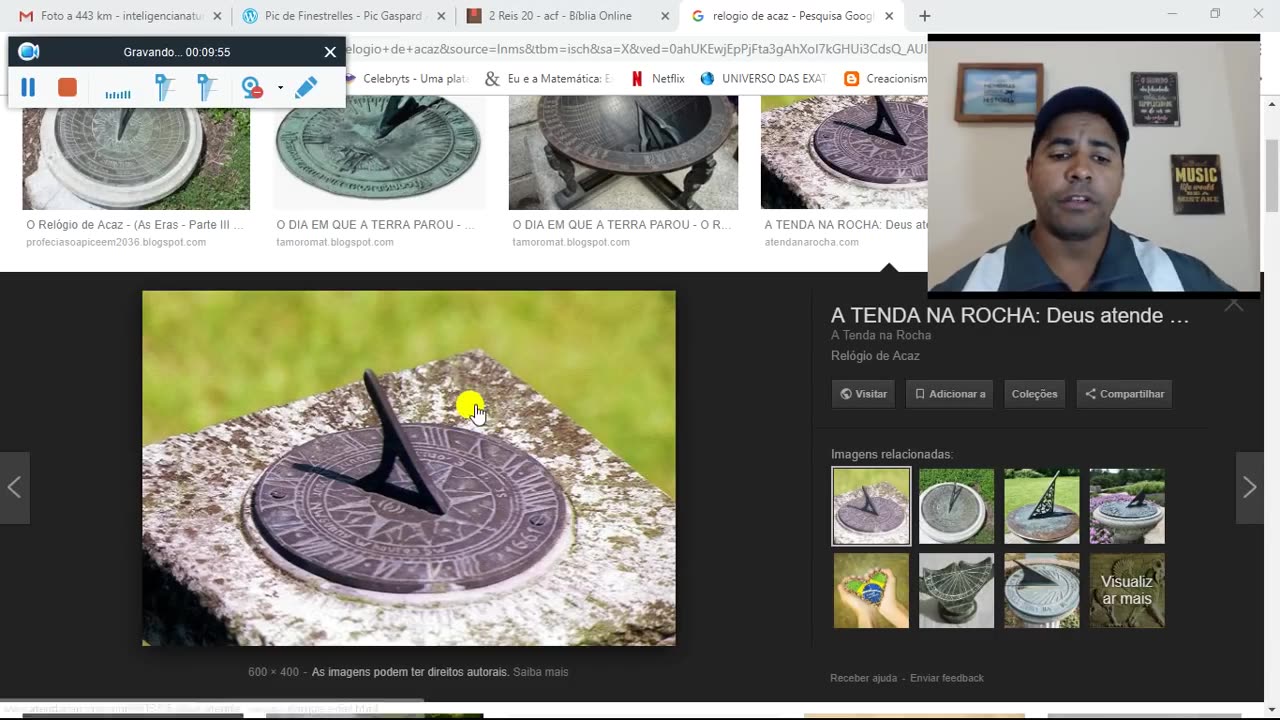Click the 'Imagens relacionadas:' heading
Image resolution: width=1280 pixels, height=720 pixels.
pyautogui.click(x=892, y=454)
